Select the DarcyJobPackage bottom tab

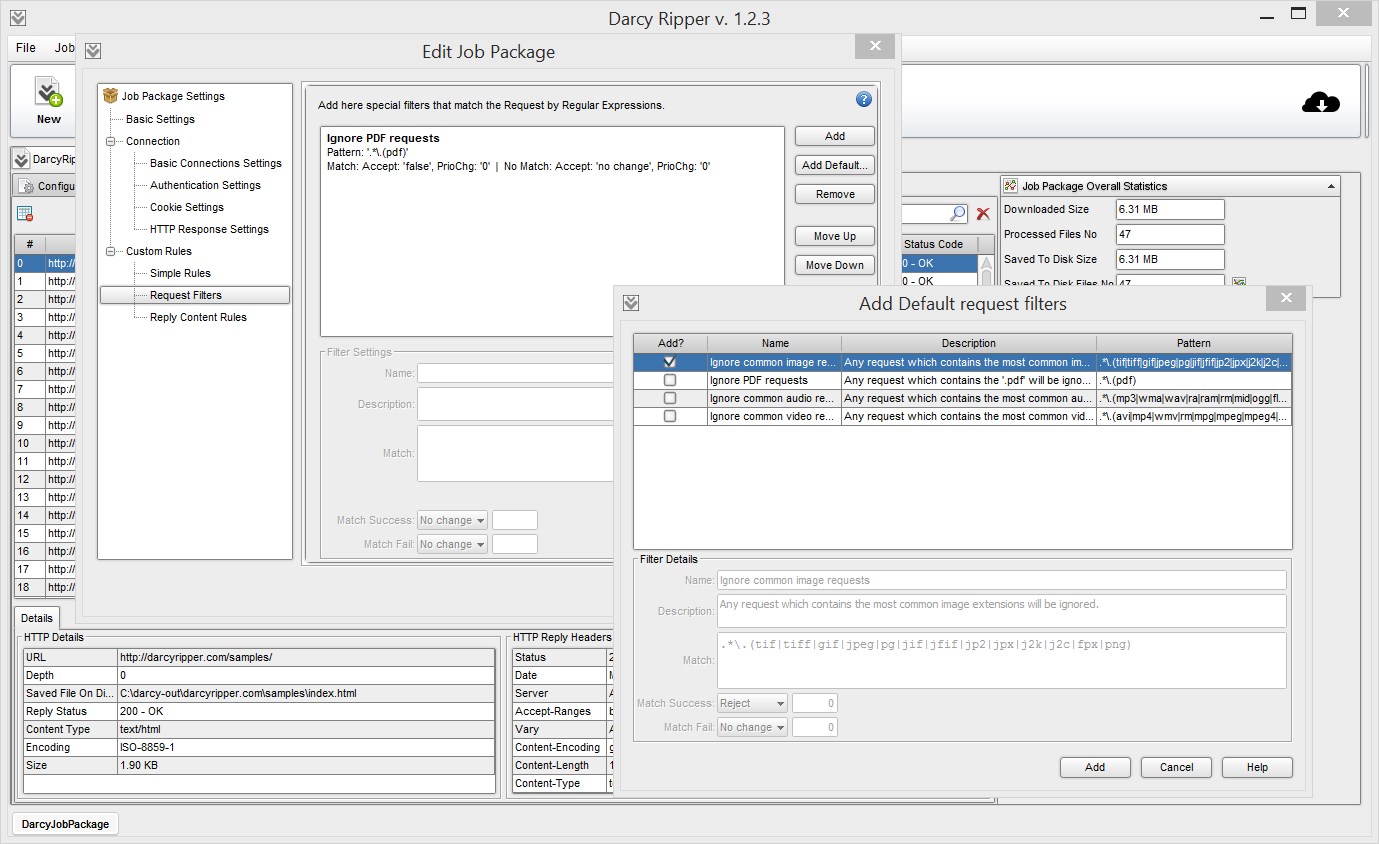(65, 824)
